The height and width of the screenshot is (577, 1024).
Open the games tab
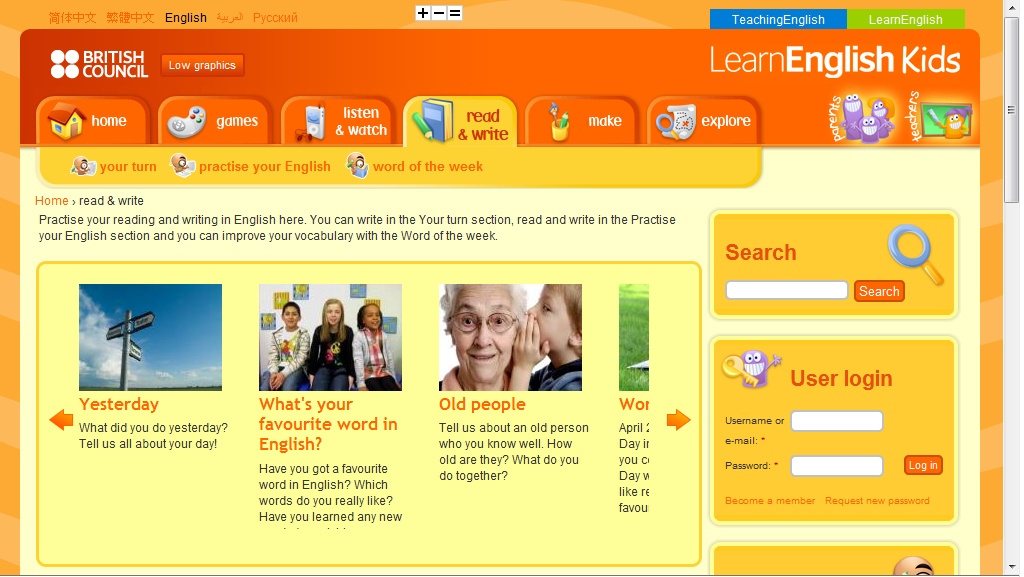(x=215, y=121)
